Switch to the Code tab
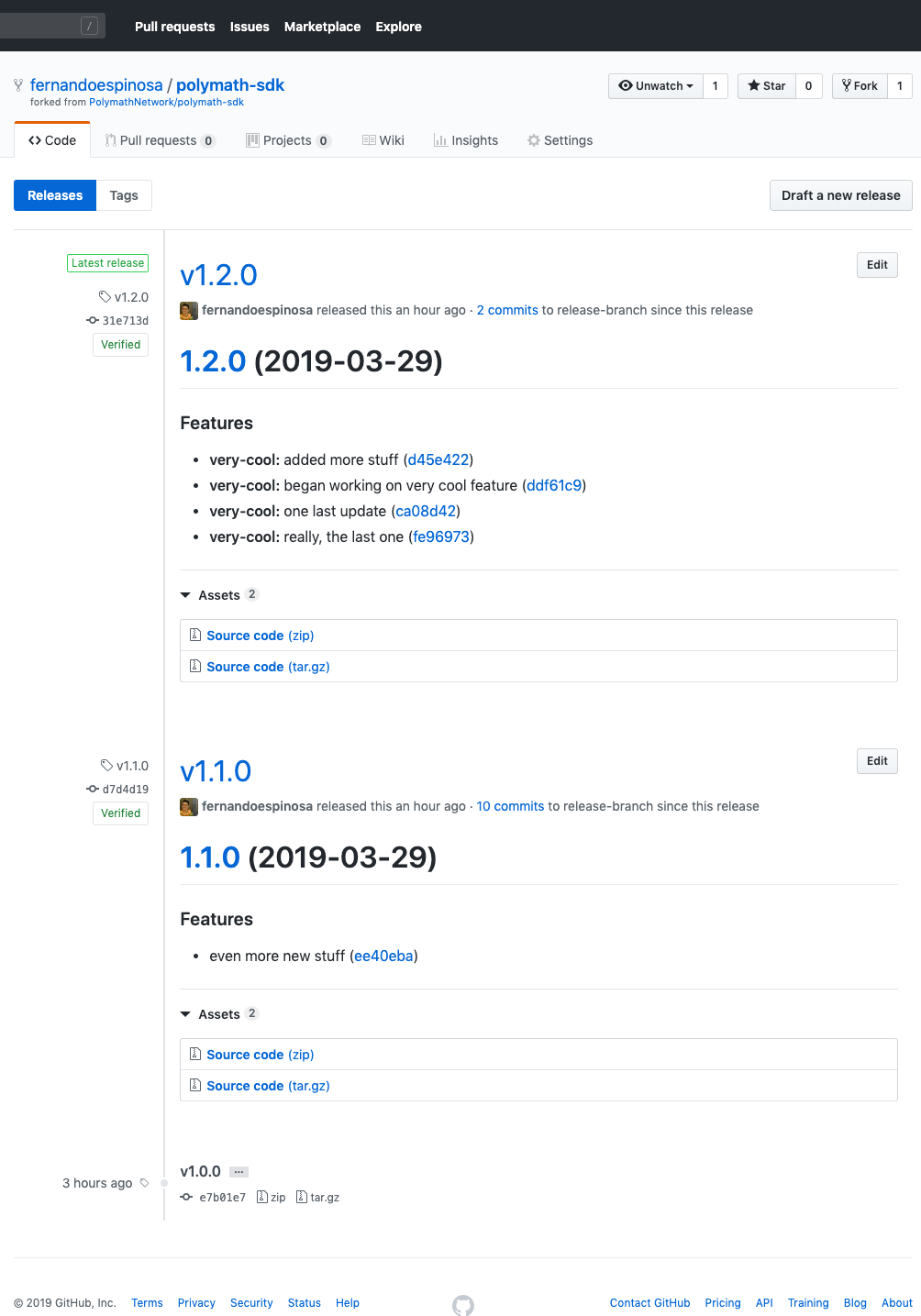Viewport: 921px width, 1316px height. [x=52, y=140]
